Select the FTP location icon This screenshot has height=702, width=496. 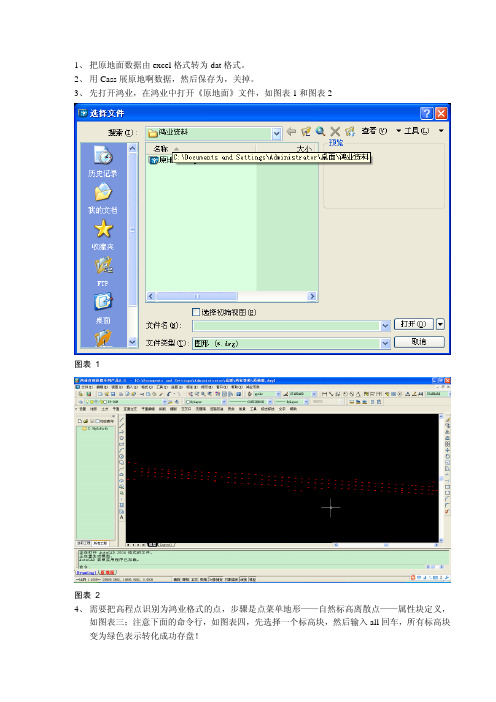[103, 272]
